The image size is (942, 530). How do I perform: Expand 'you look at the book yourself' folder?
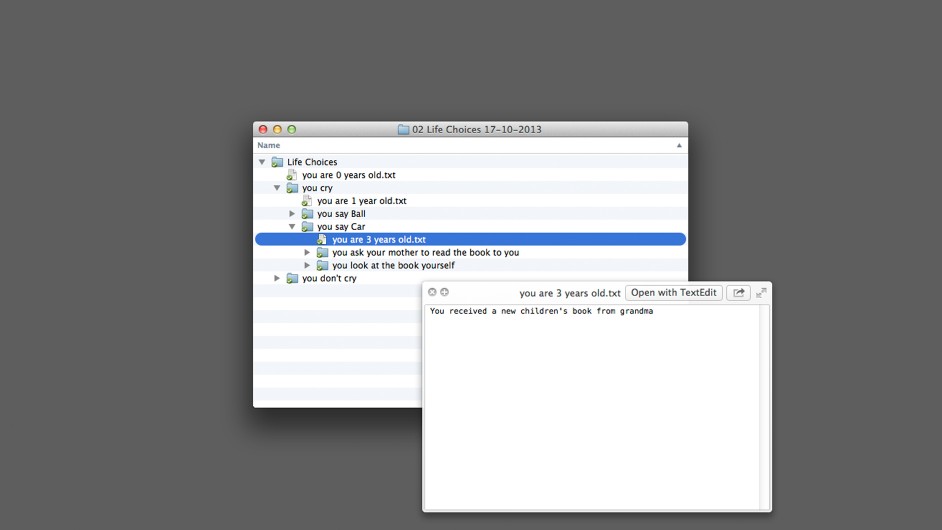tap(307, 266)
